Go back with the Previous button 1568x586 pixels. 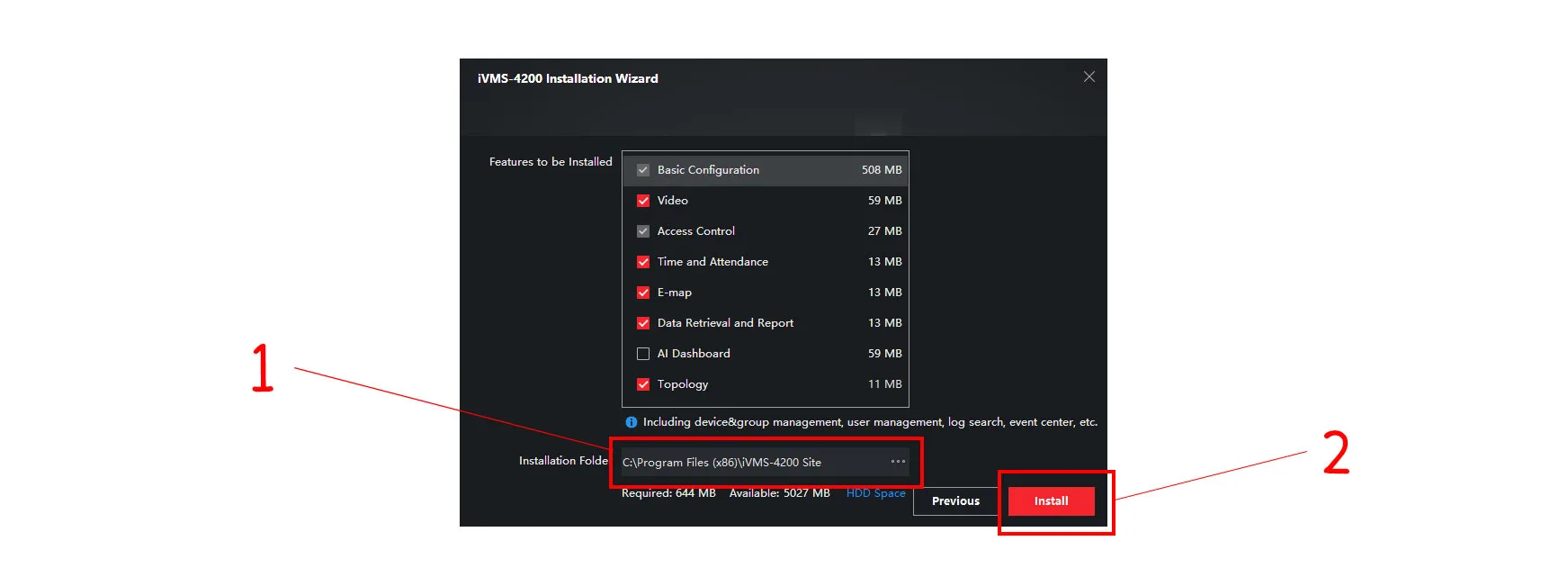click(x=955, y=501)
